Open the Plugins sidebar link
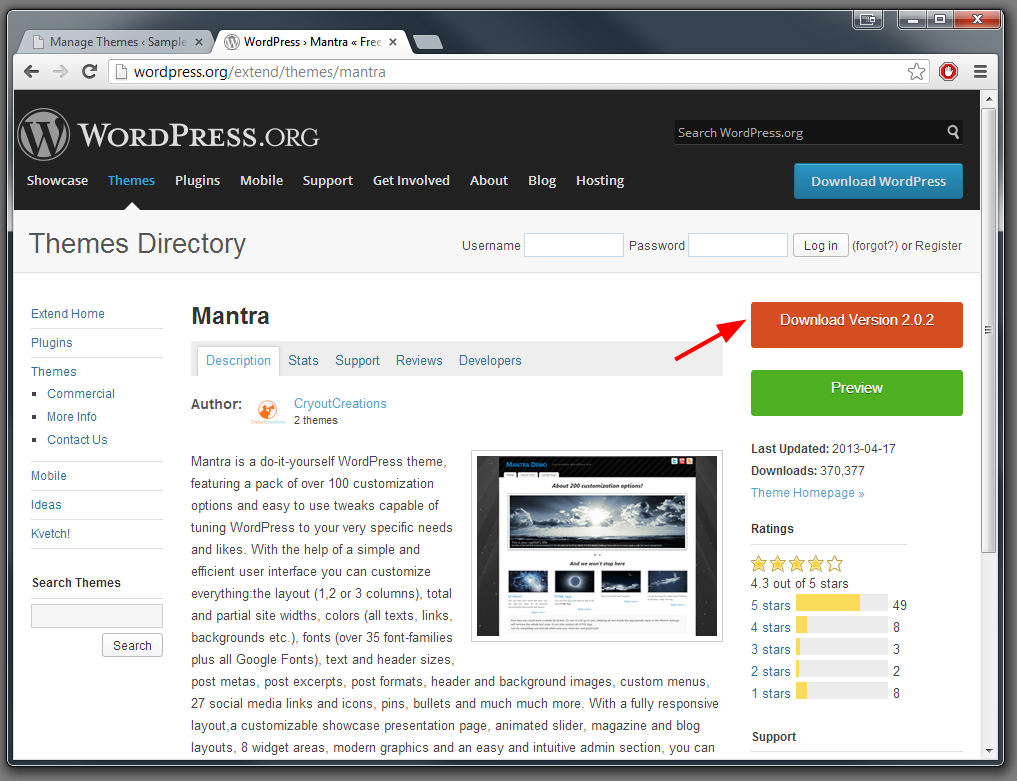 click(51, 342)
